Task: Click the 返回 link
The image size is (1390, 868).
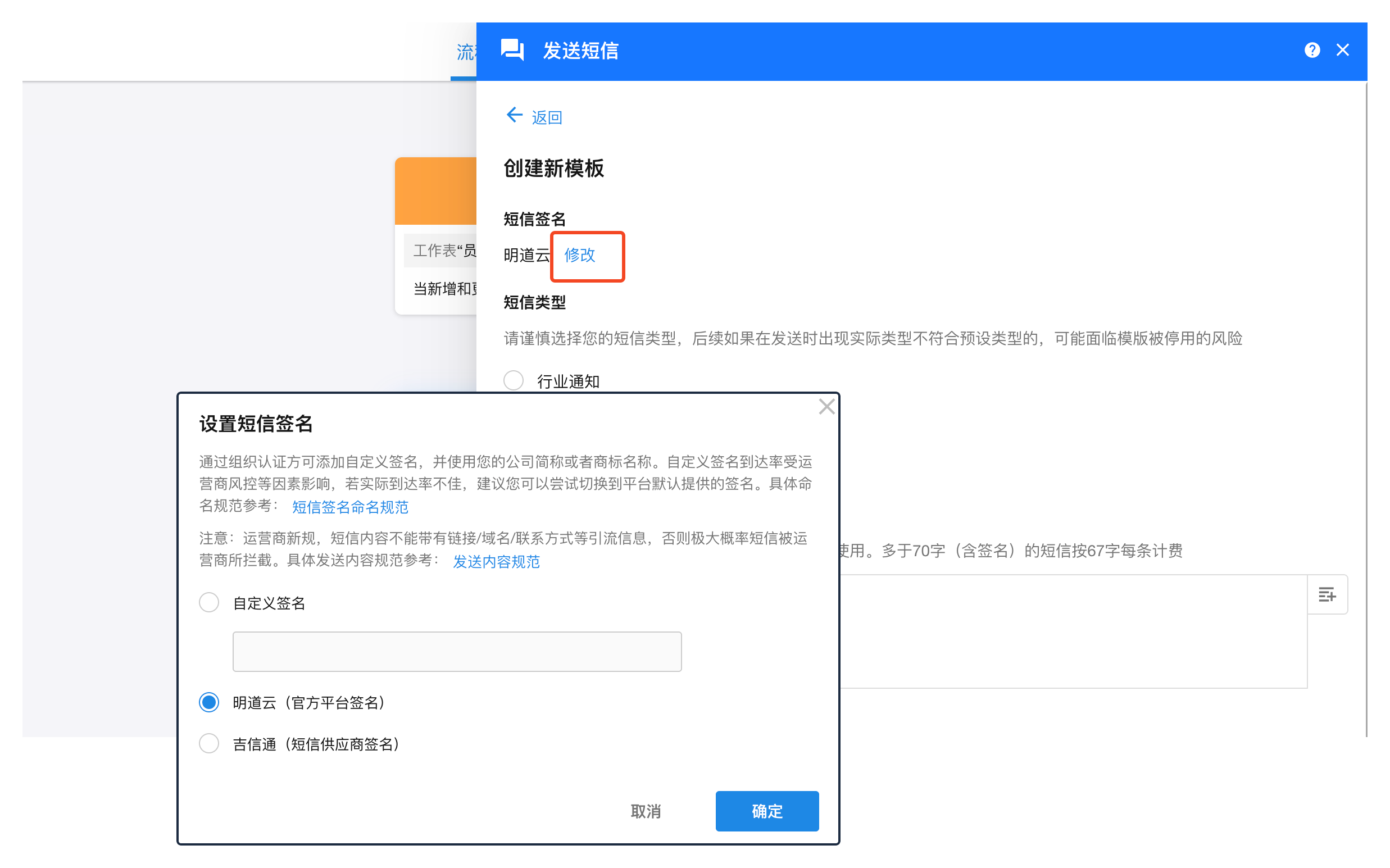Action: coord(547,117)
